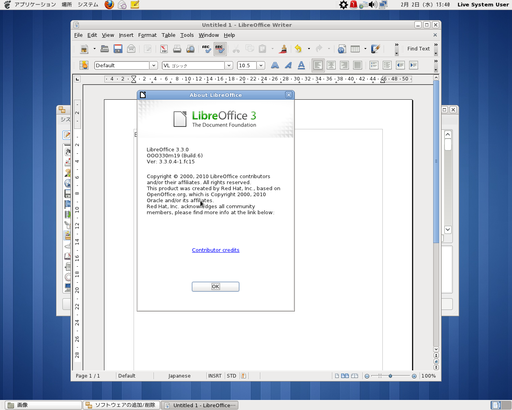Toggle INSRT insert mode in status bar

click(215, 376)
